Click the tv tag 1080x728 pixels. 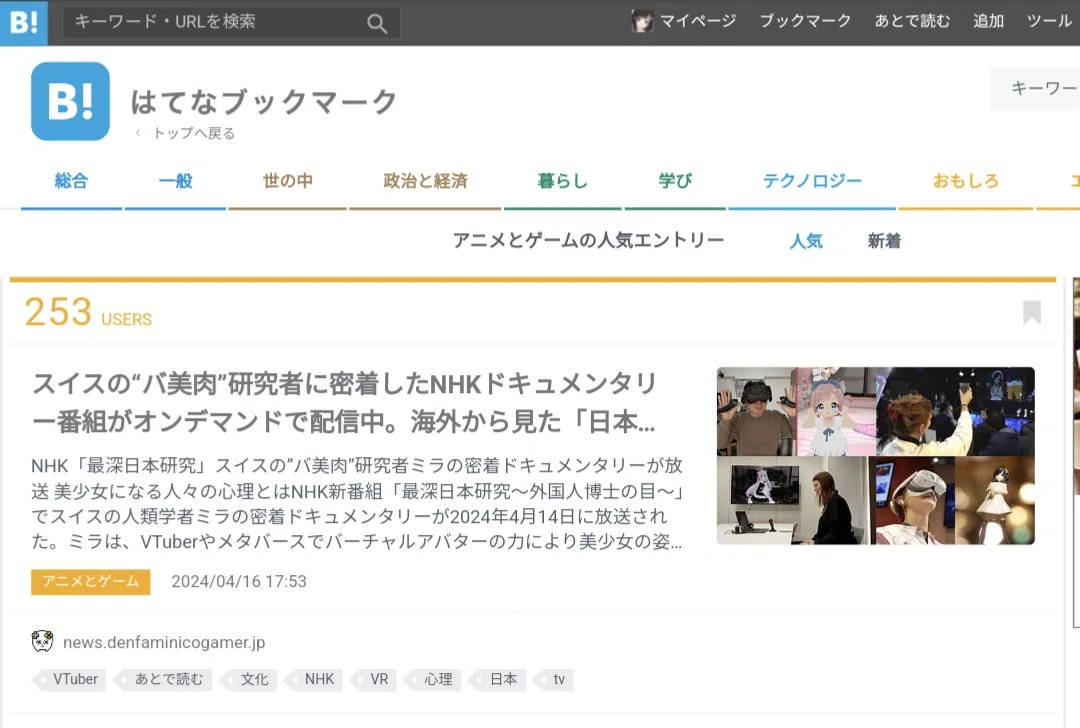(555, 680)
